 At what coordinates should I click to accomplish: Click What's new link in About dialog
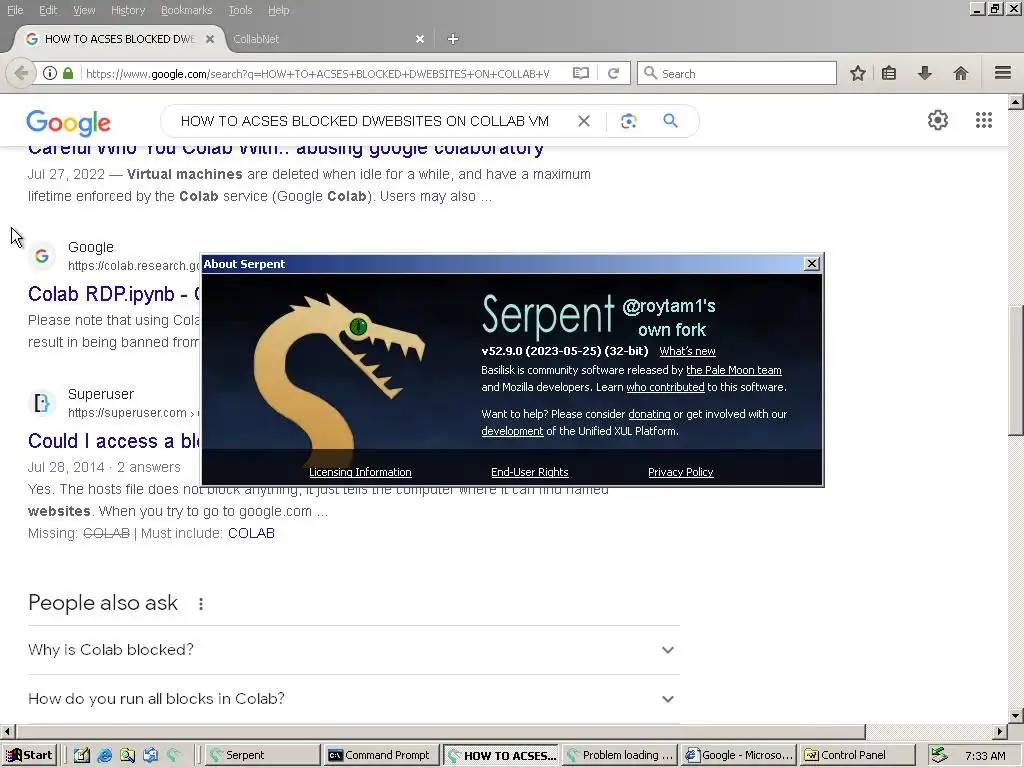pyautogui.click(x=687, y=351)
